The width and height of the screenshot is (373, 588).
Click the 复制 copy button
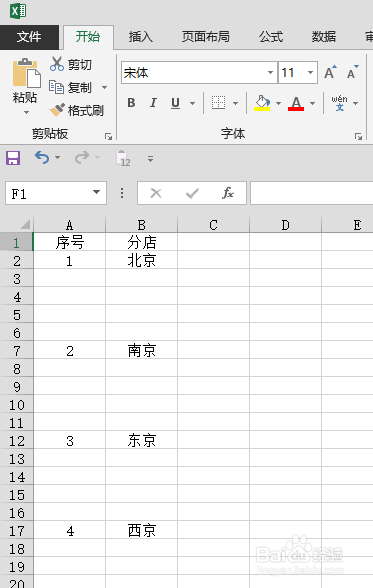[71, 87]
